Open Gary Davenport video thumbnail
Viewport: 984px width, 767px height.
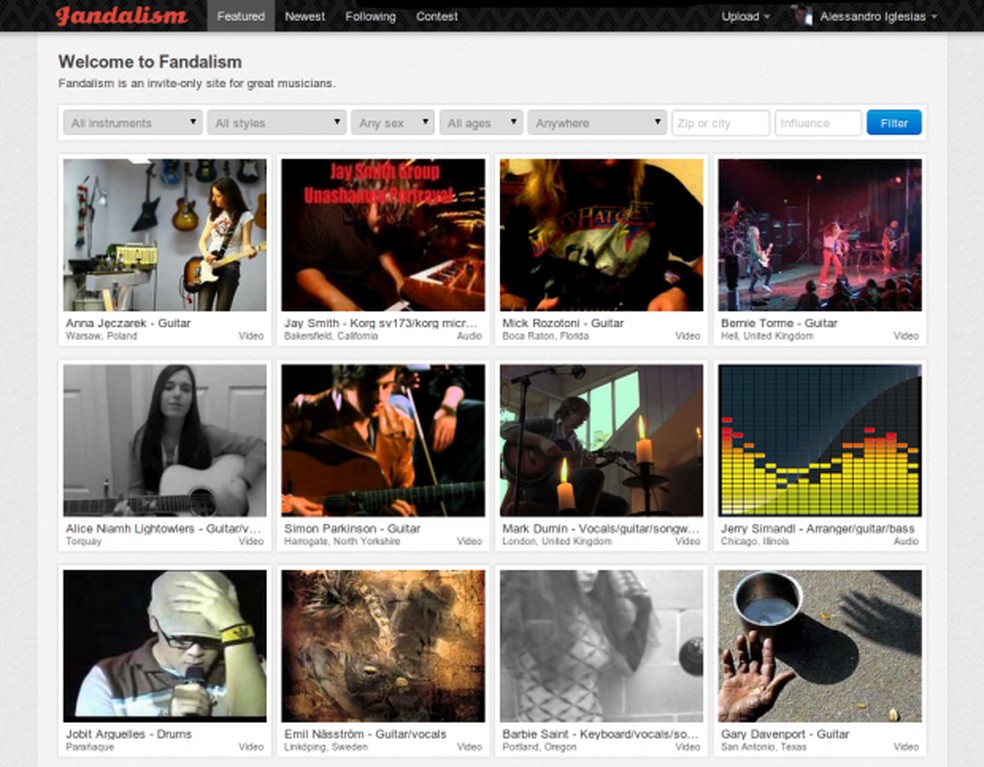pos(820,646)
